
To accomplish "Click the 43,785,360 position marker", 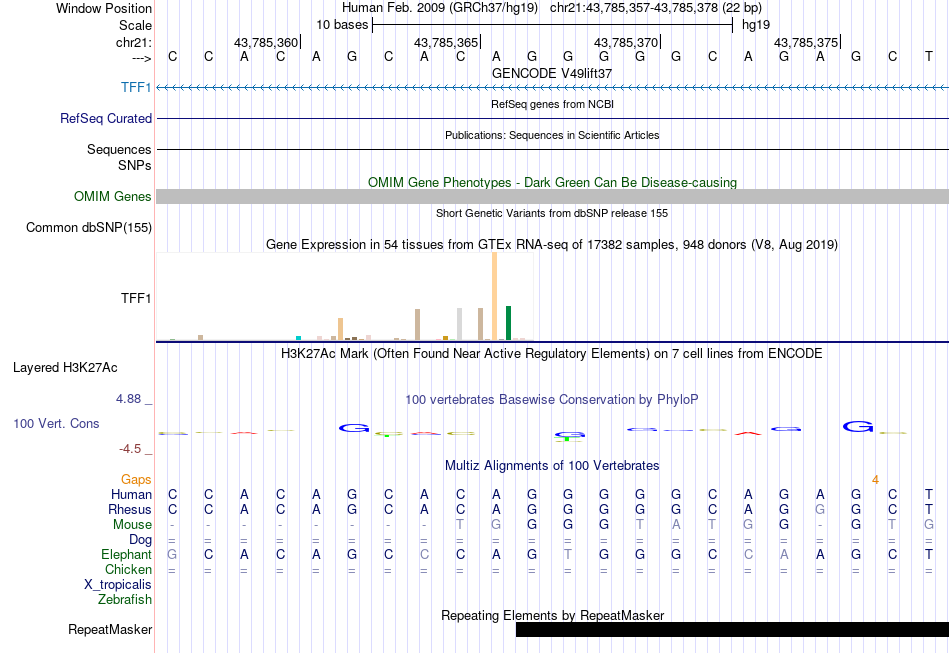I will 266,42.
